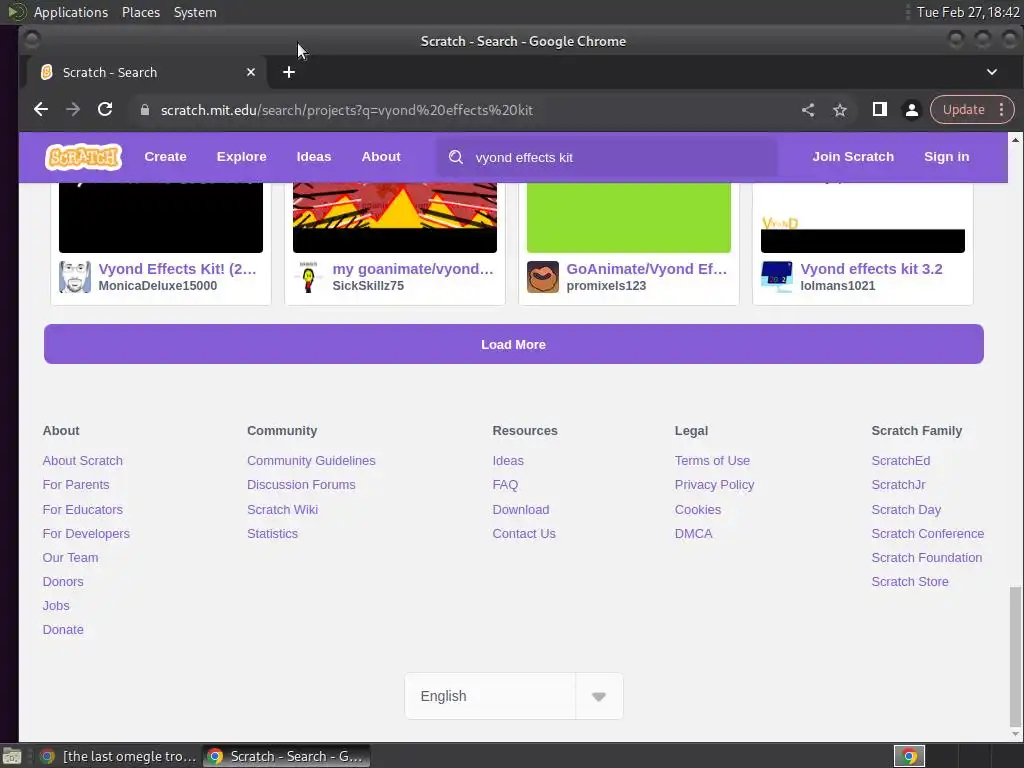Click the Applications menu icon in top panel

[x=16, y=12]
